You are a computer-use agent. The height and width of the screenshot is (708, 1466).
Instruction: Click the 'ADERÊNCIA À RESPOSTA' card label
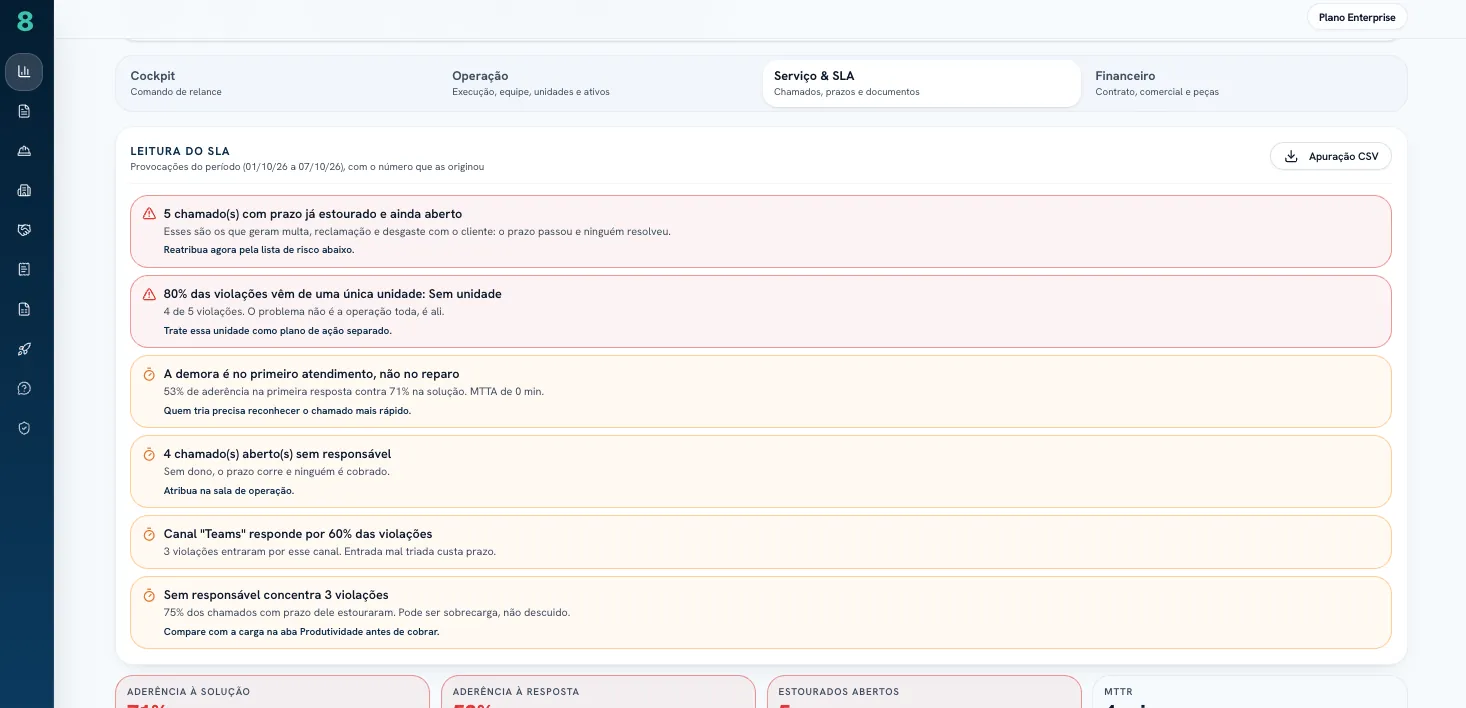coord(516,692)
